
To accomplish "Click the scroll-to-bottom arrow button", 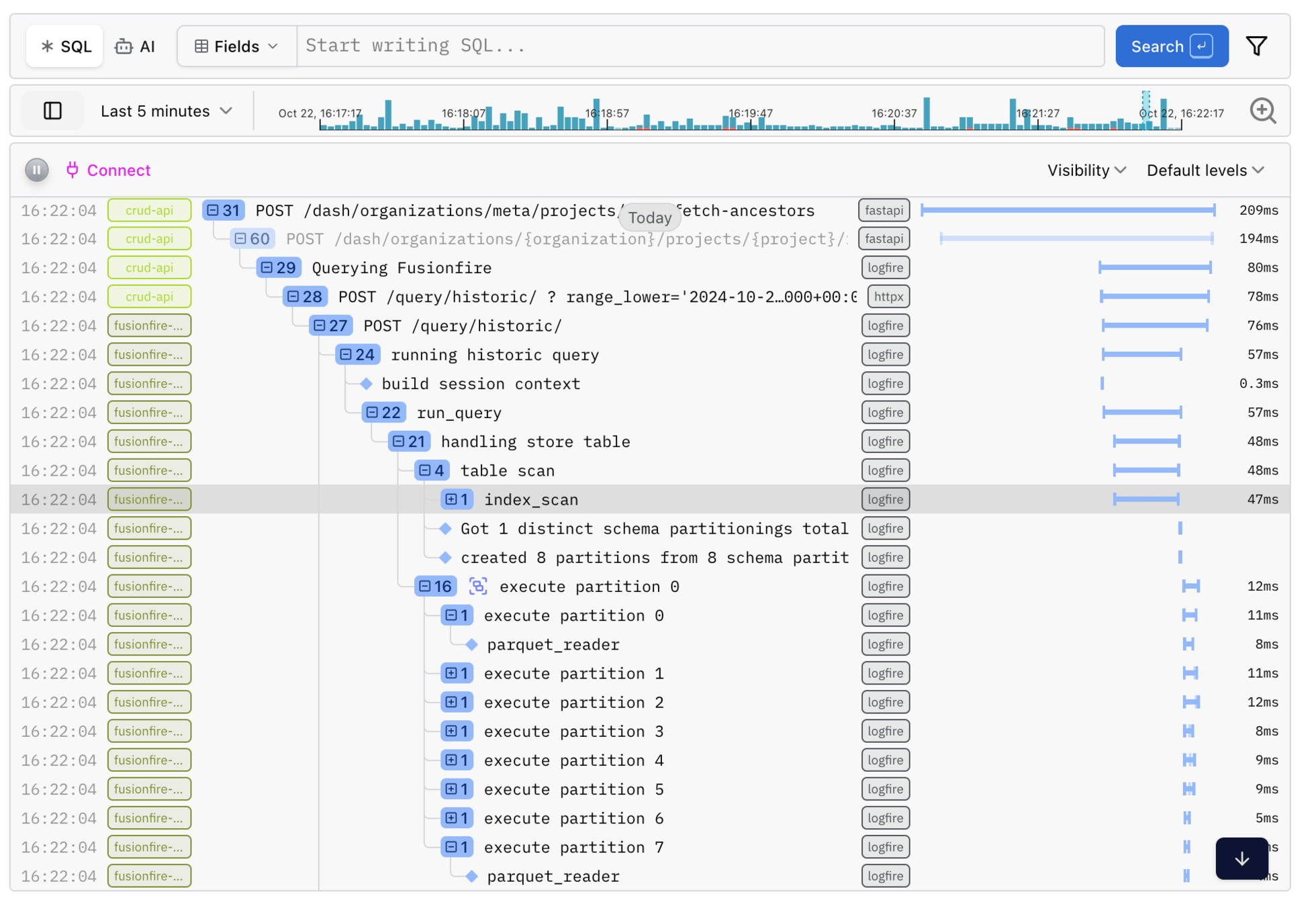I will pos(1241,858).
